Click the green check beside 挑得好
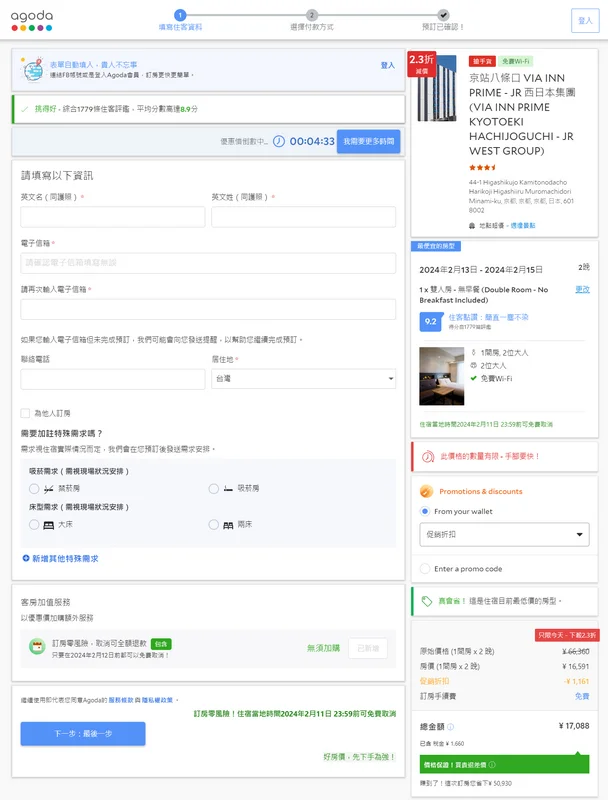608x800 pixels. coord(24,109)
